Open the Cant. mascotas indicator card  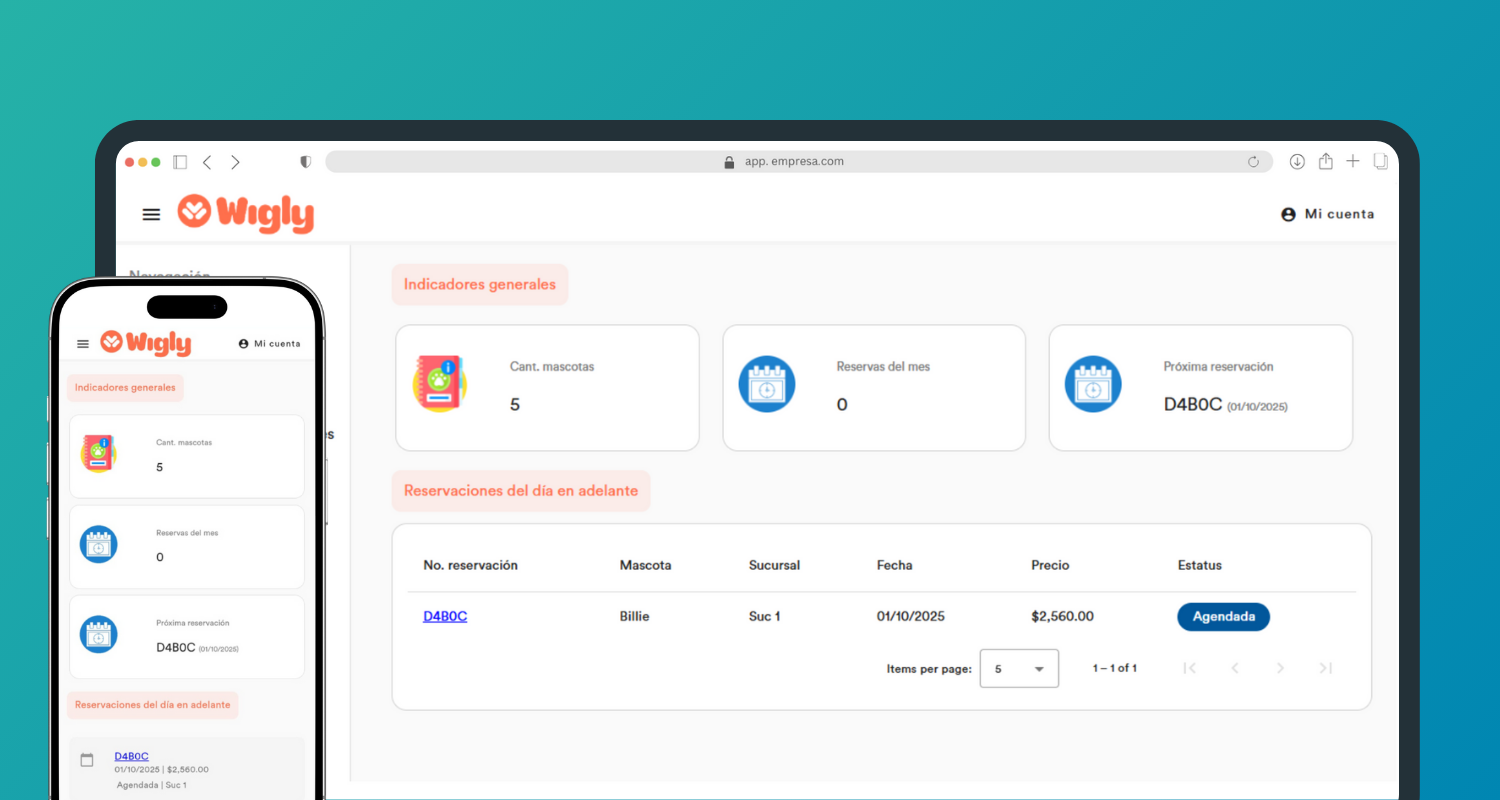pos(547,387)
